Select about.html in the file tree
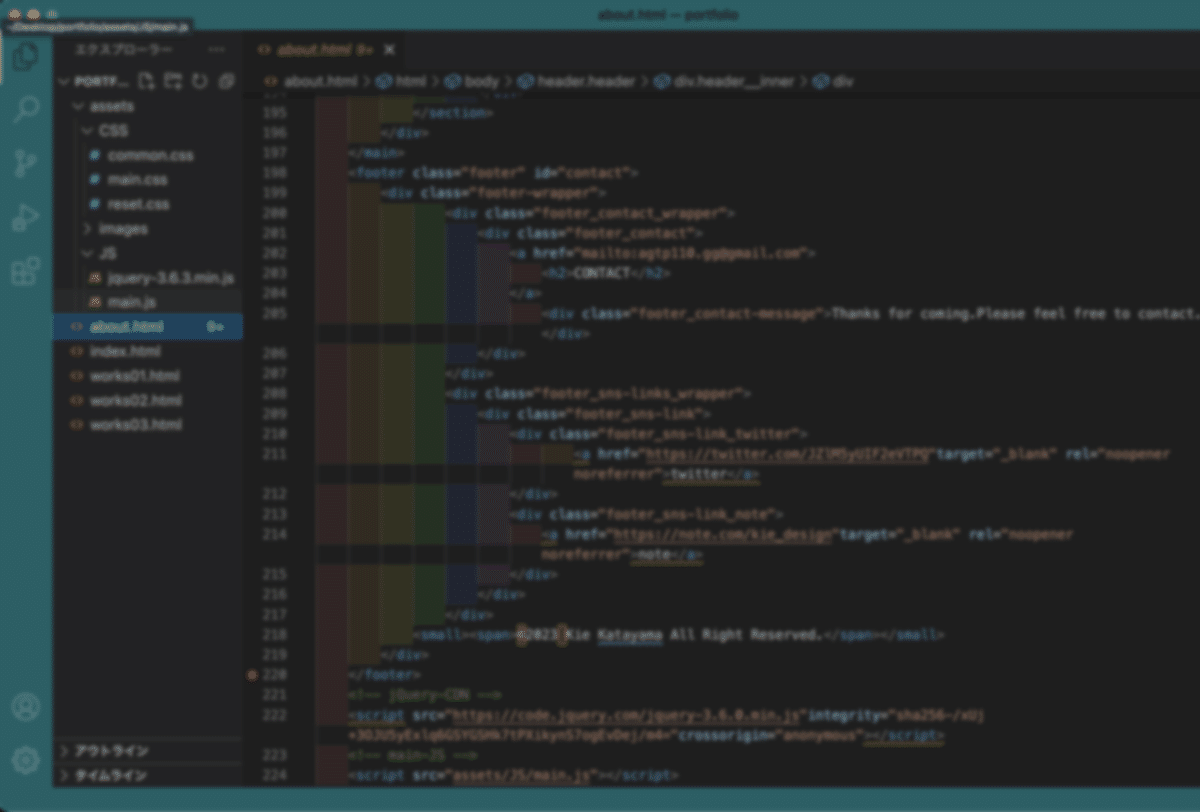 tap(148, 327)
